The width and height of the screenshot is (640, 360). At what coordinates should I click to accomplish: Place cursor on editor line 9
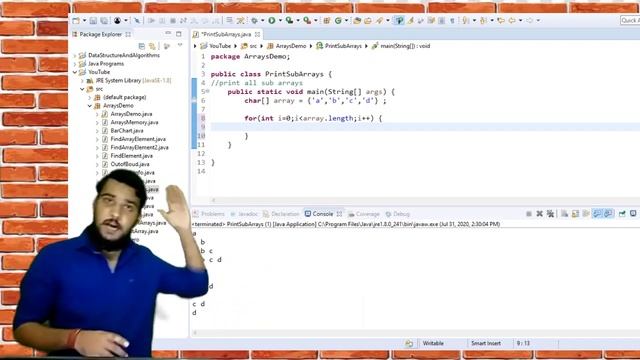pyautogui.click(x=424, y=127)
